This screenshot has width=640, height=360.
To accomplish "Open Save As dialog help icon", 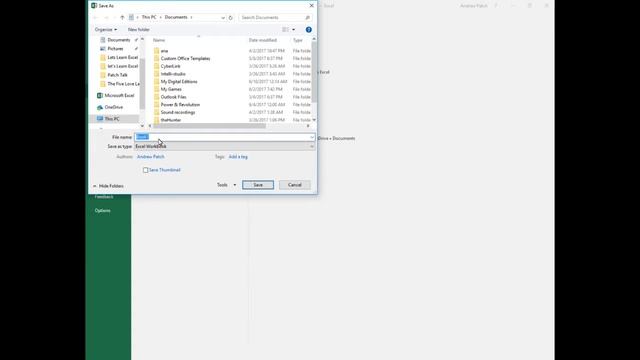I will click(309, 29).
